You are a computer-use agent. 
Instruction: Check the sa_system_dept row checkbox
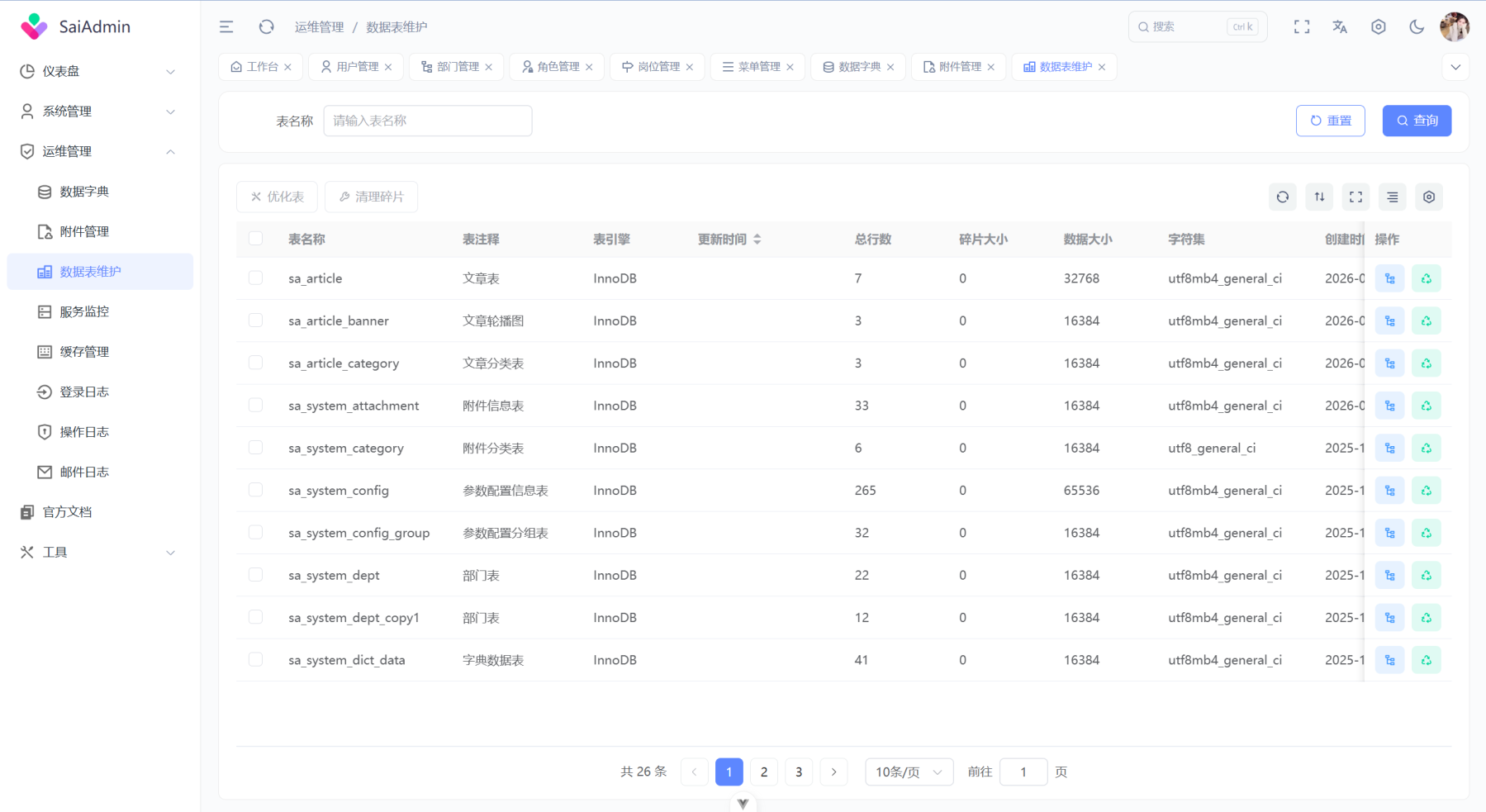click(x=255, y=575)
